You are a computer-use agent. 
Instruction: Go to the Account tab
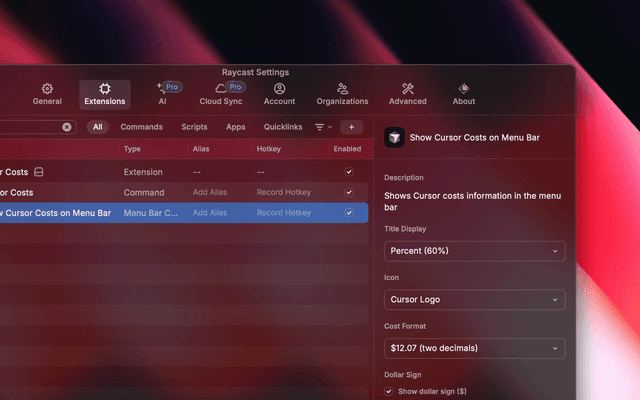tap(279, 94)
